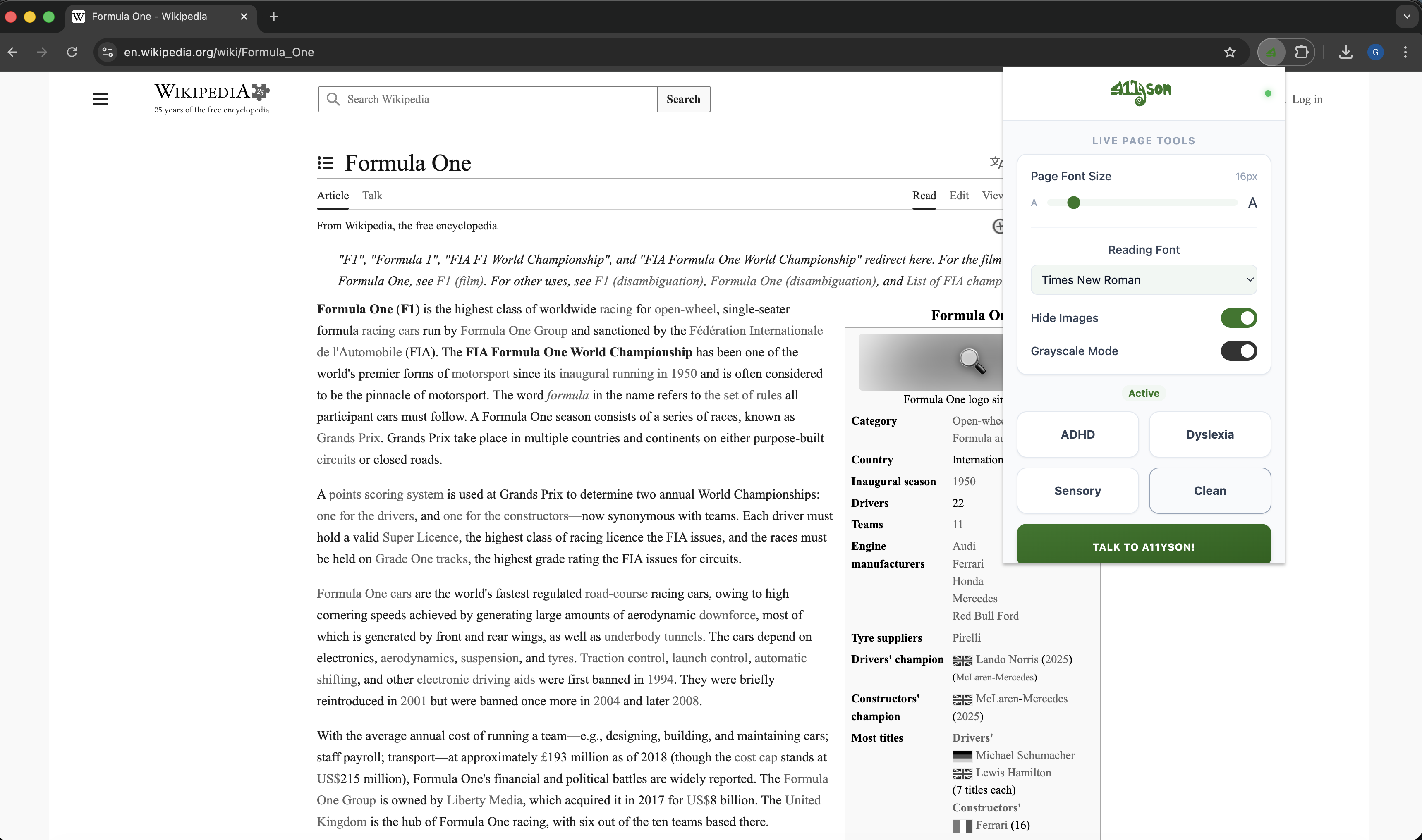Bookmark this page with the star icon
The width and height of the screenshot is (1422, 840).
point(1229,52)
